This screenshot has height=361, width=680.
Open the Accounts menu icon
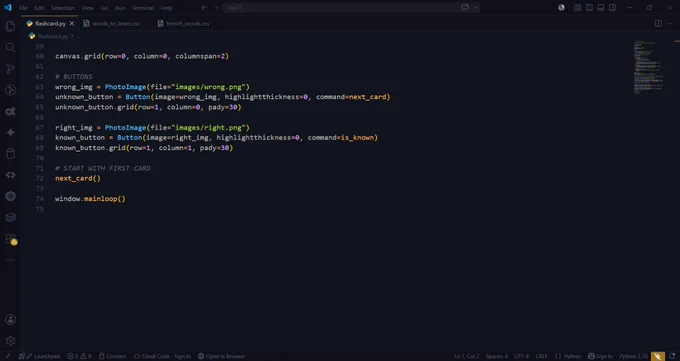coord(10,320)
